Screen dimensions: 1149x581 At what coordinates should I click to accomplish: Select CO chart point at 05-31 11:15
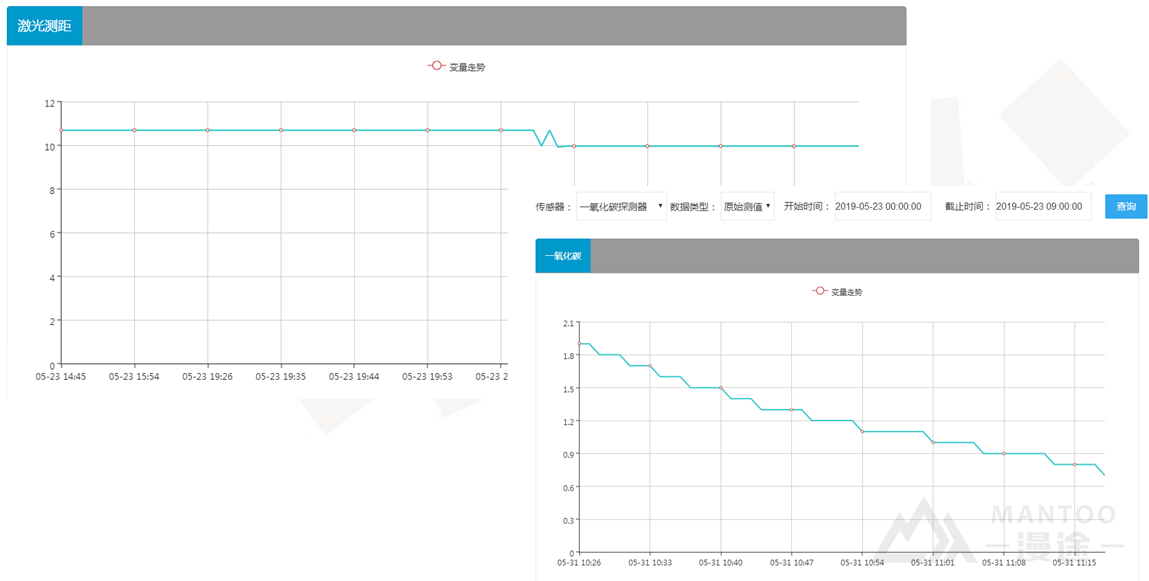[x=1075, y=464]
